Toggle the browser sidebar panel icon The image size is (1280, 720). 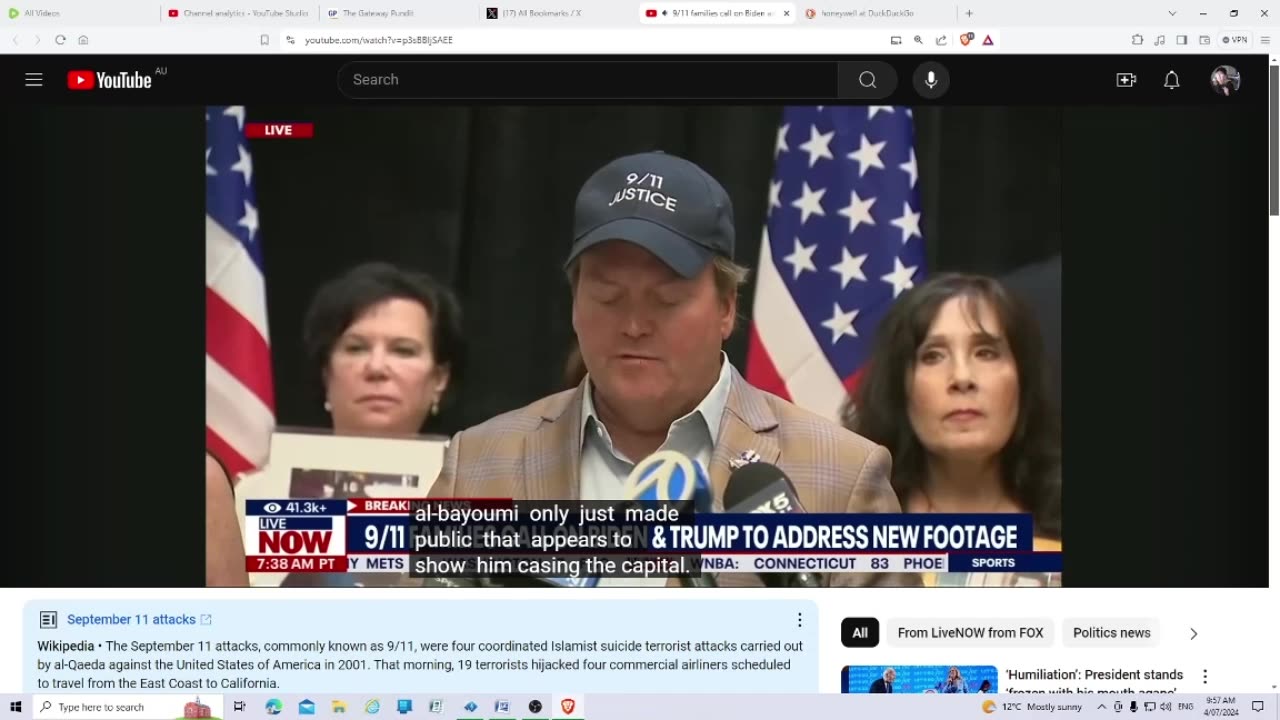click(1182, 40)
